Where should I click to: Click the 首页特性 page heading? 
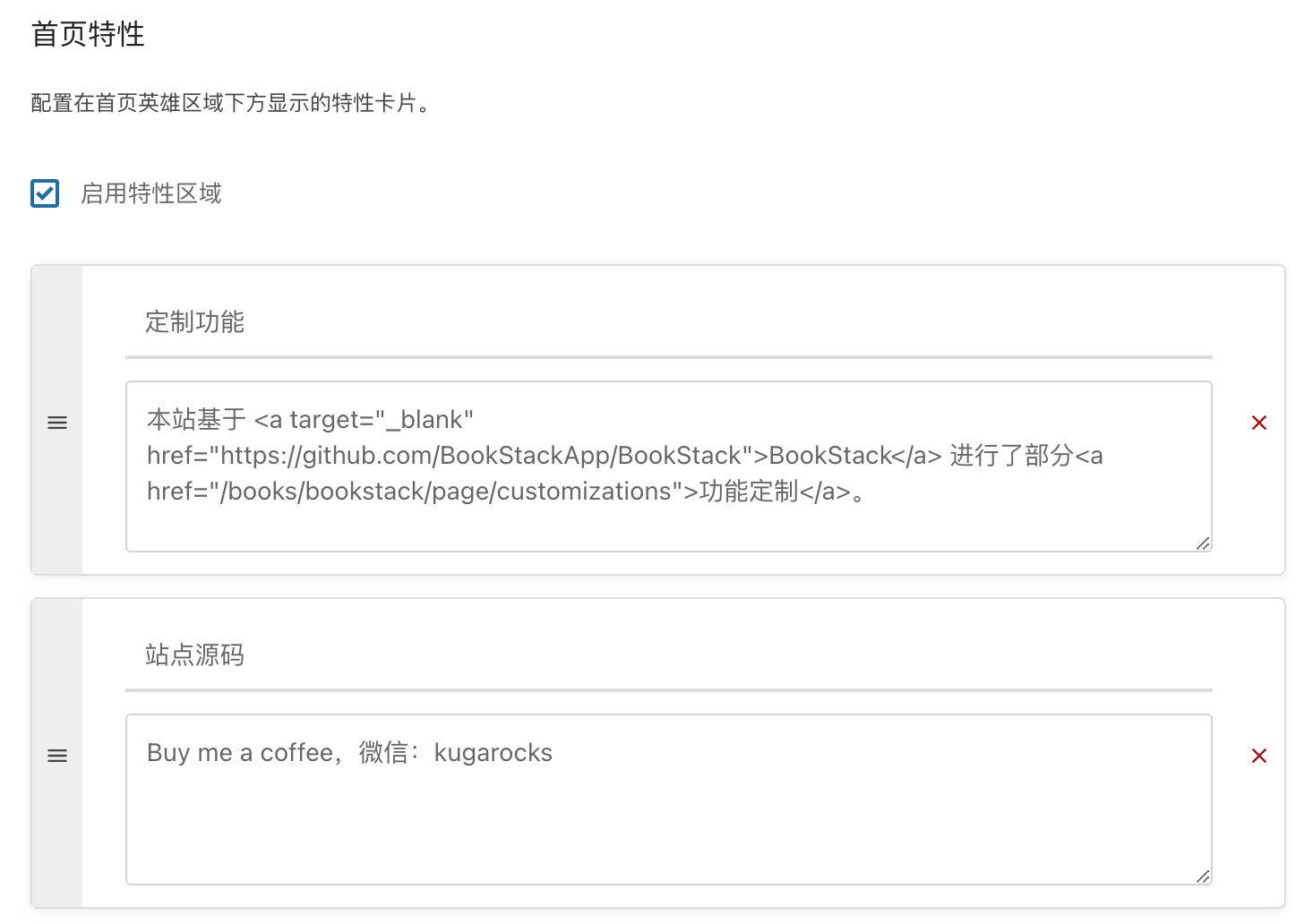point(87,35)
